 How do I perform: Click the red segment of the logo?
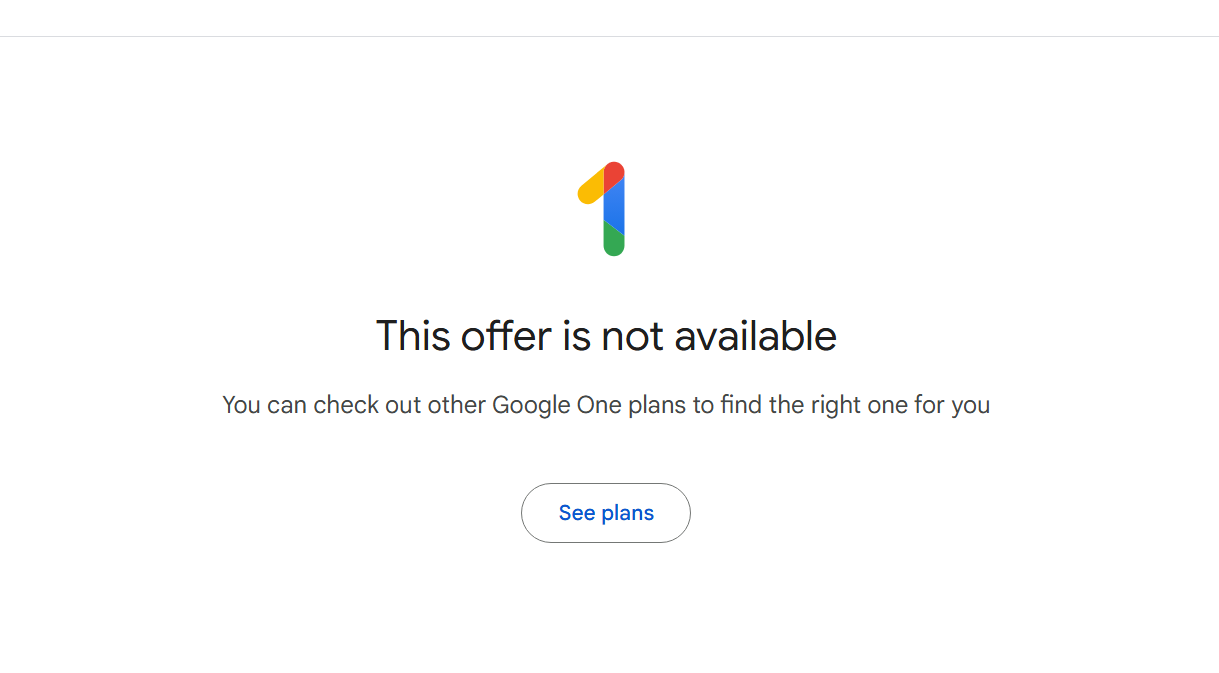(614, 174)
